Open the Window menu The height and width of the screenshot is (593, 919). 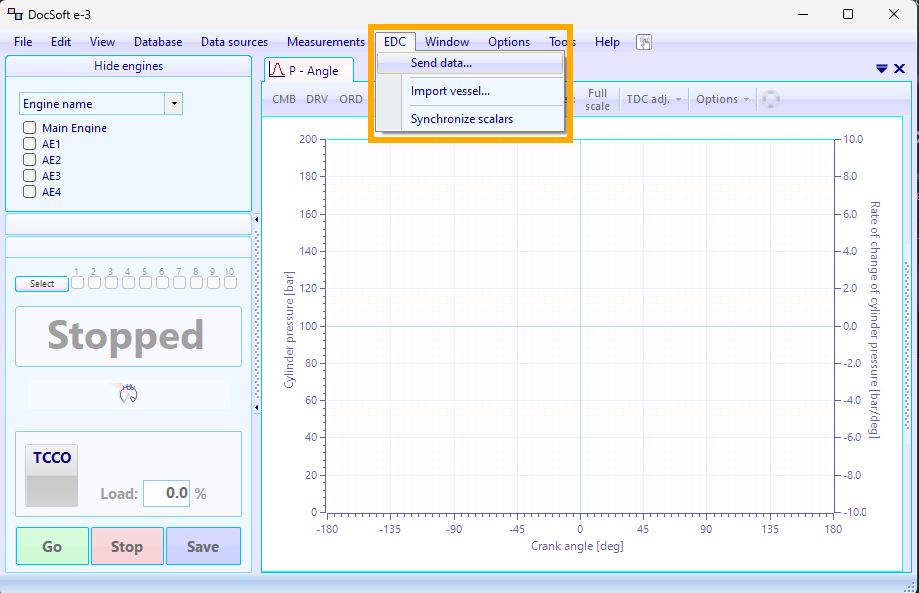coord(447,42)
